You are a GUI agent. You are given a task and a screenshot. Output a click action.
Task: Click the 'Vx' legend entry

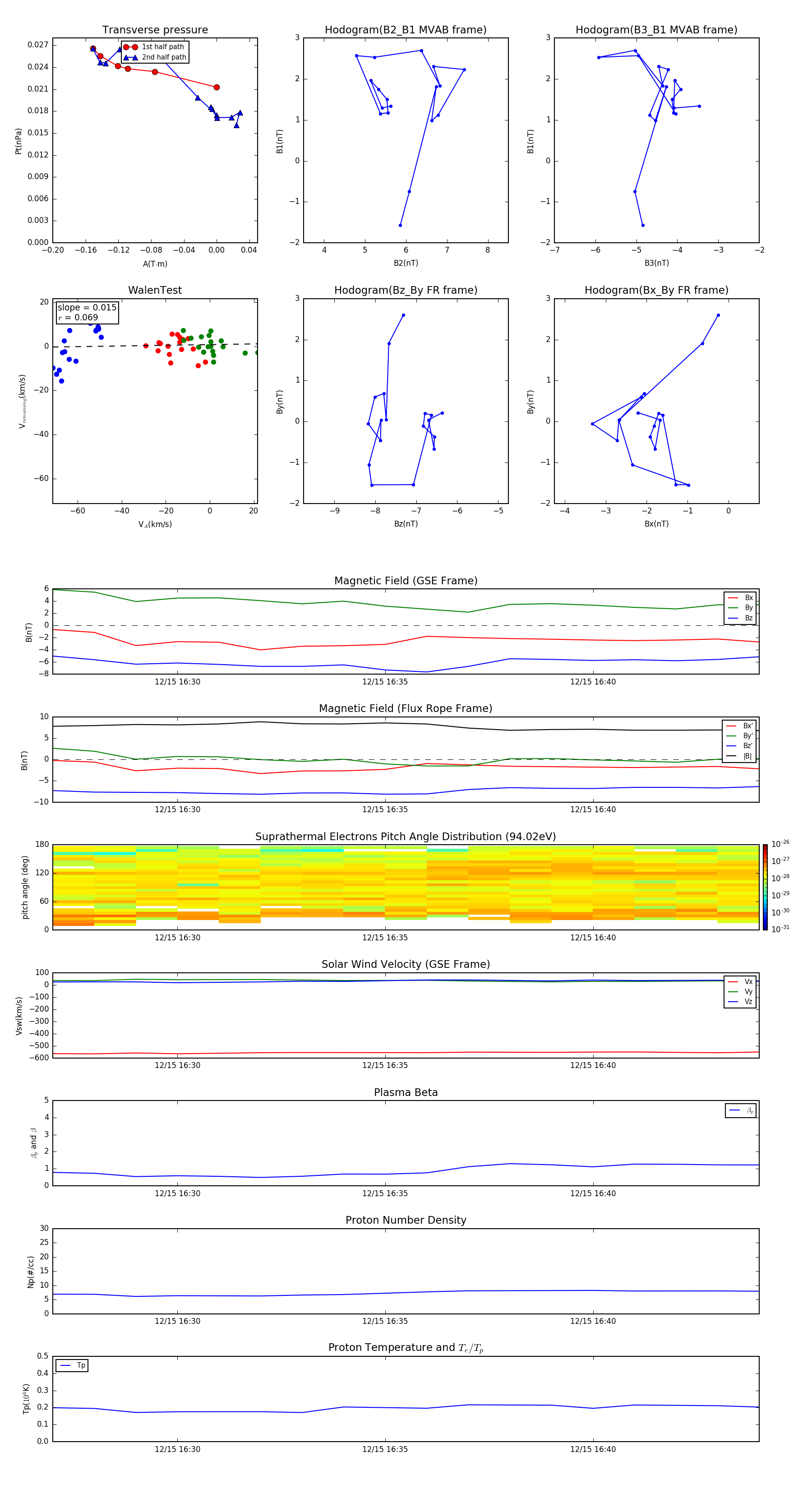pos(740,981)
